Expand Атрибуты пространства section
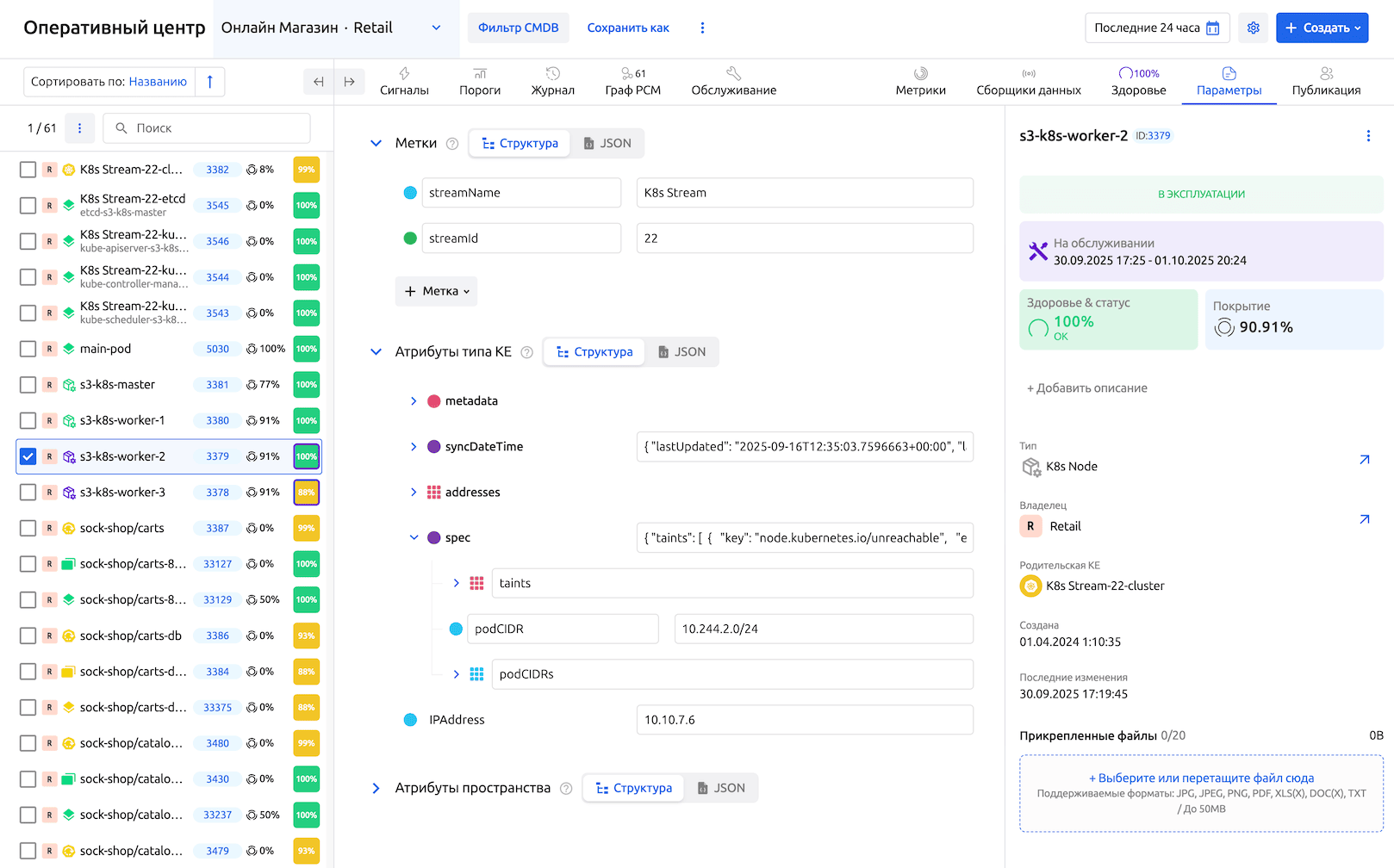This screenshot has width=1394, height=868. (376, 788)
